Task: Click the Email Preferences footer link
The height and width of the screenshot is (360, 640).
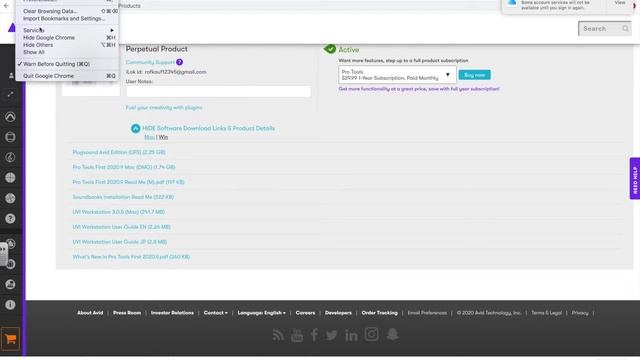Action: [x=427, y=313]
